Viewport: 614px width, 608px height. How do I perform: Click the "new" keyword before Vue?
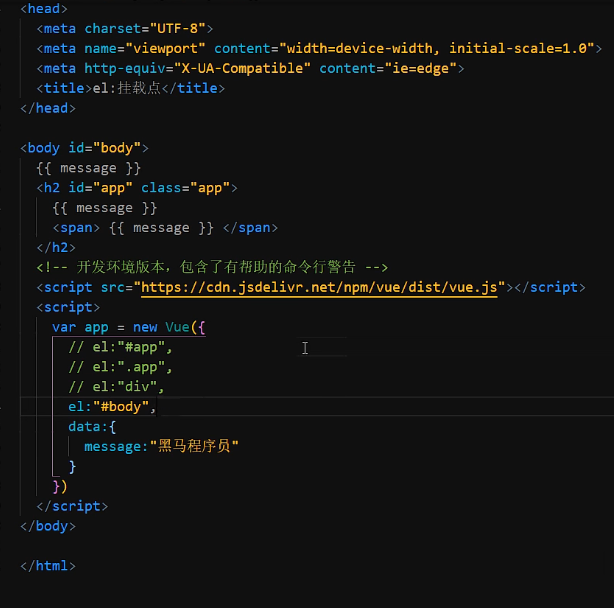(145, 327)
